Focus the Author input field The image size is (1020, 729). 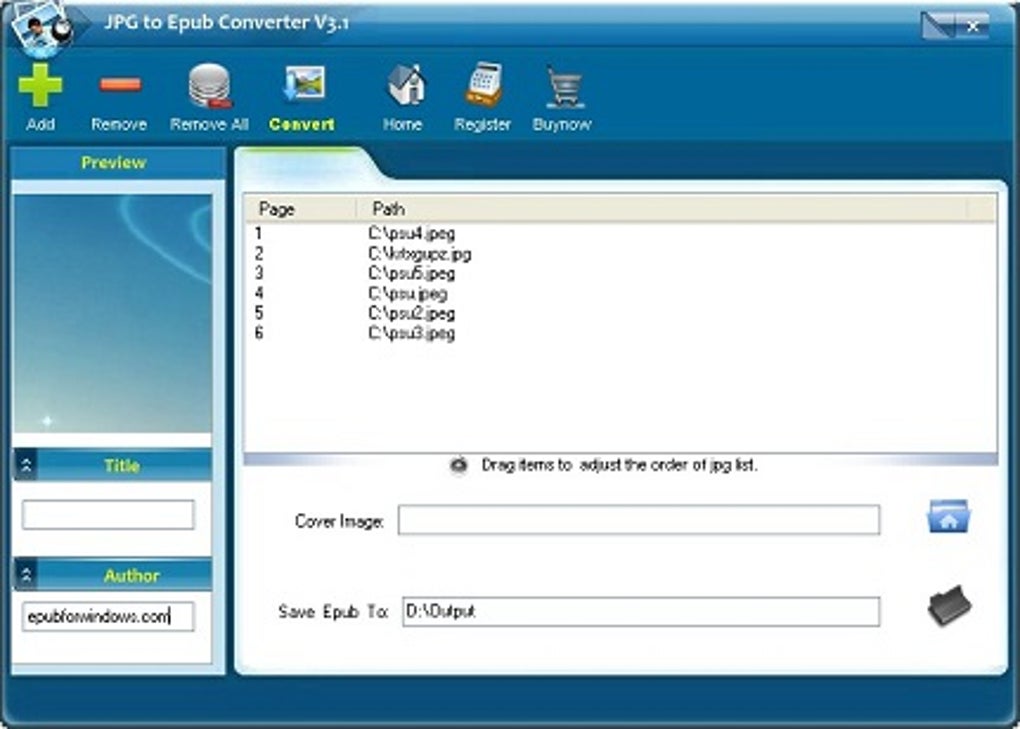click(x=108, y=617)
